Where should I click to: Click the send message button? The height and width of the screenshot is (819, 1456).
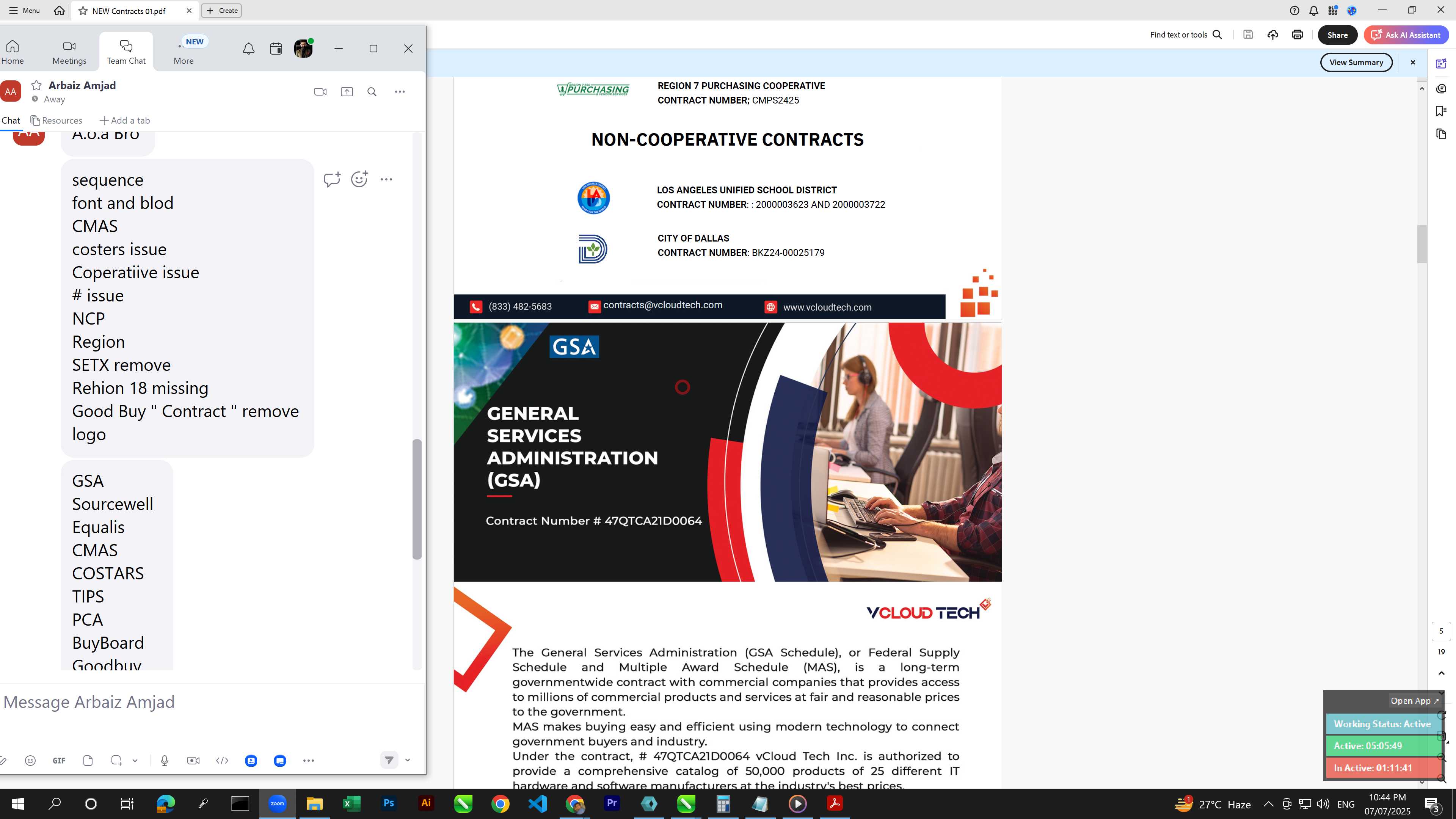[389, 760]
